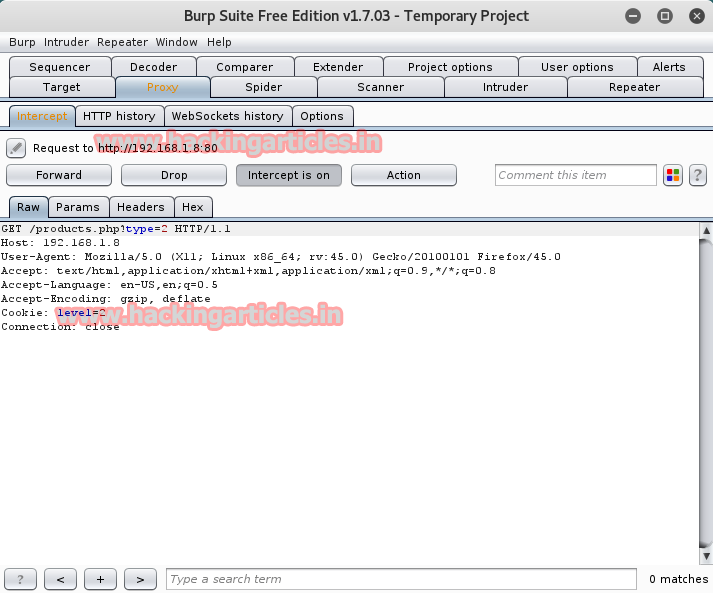Viewport: 713px width, 593px height.
Task: Close the Burp Suite window
Action: pyautogui.click(x=697, y=16)
